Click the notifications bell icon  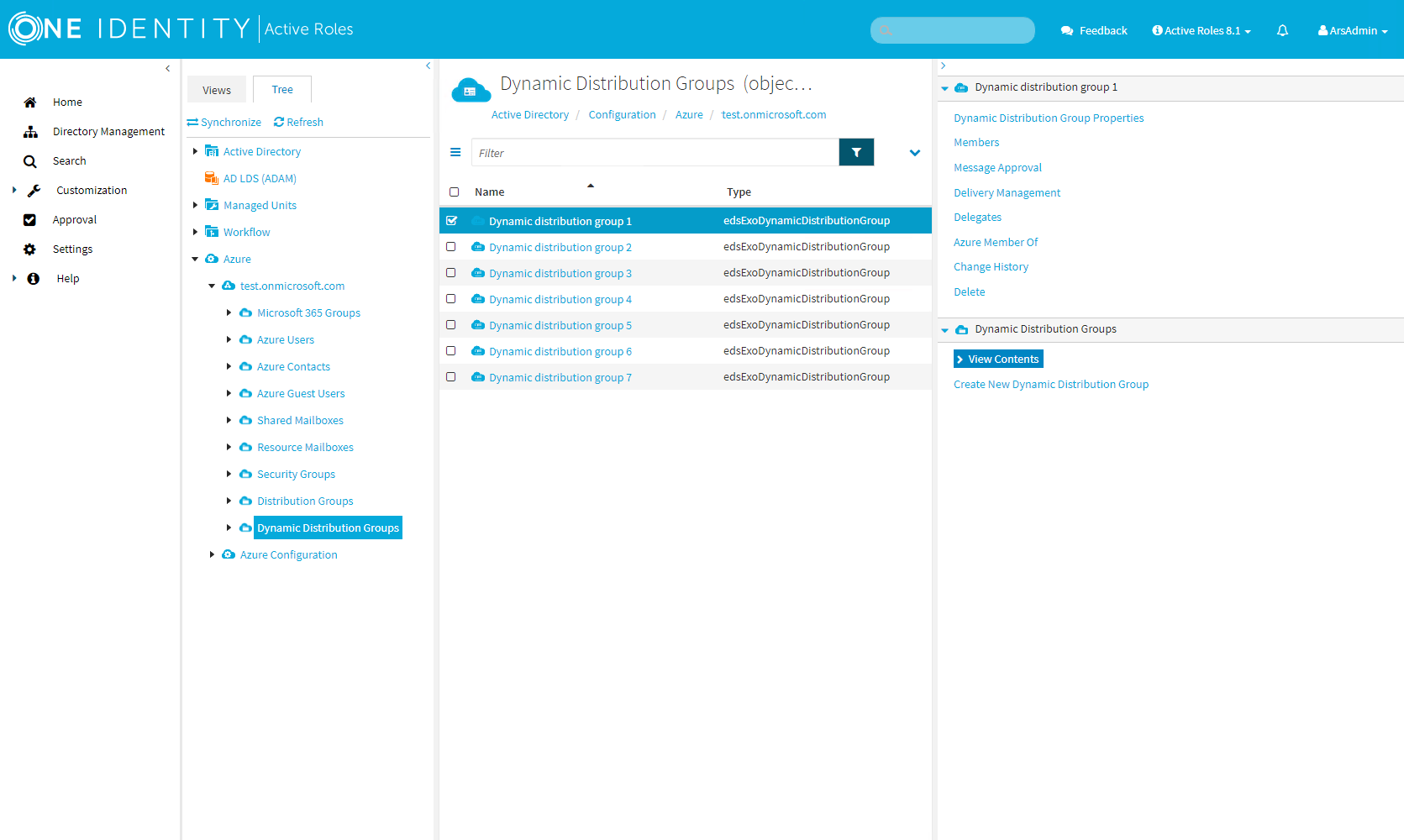point(1282,30)
